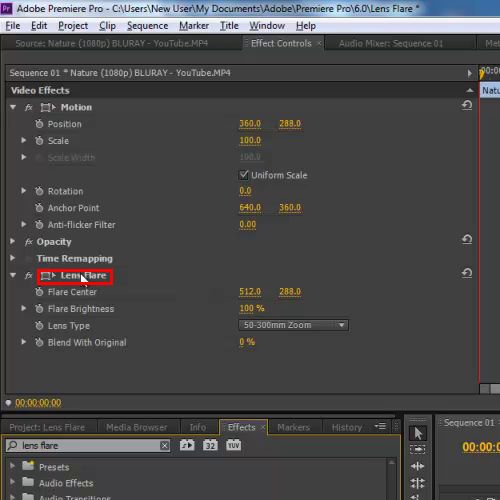500x500 pixels.
Task: Click the Audio Effects folder icon
Action: click(28, 482)
